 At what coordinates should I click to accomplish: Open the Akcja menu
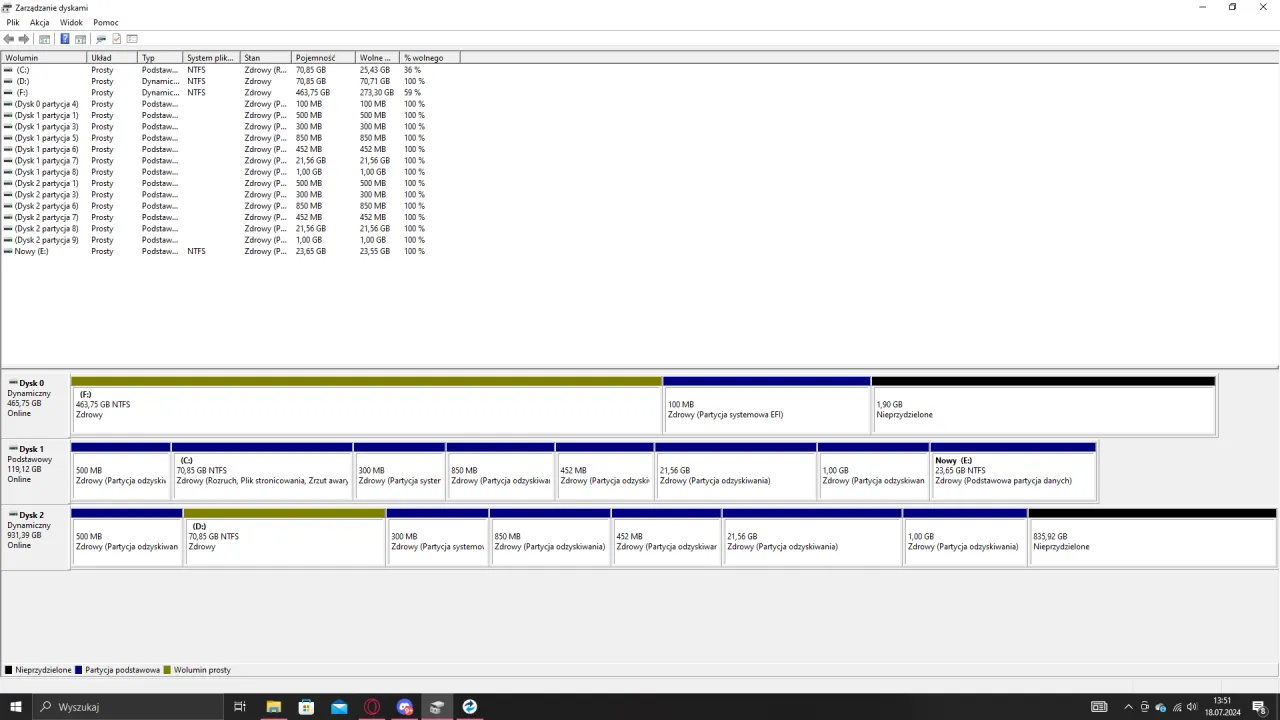click(x=40, y=22)
